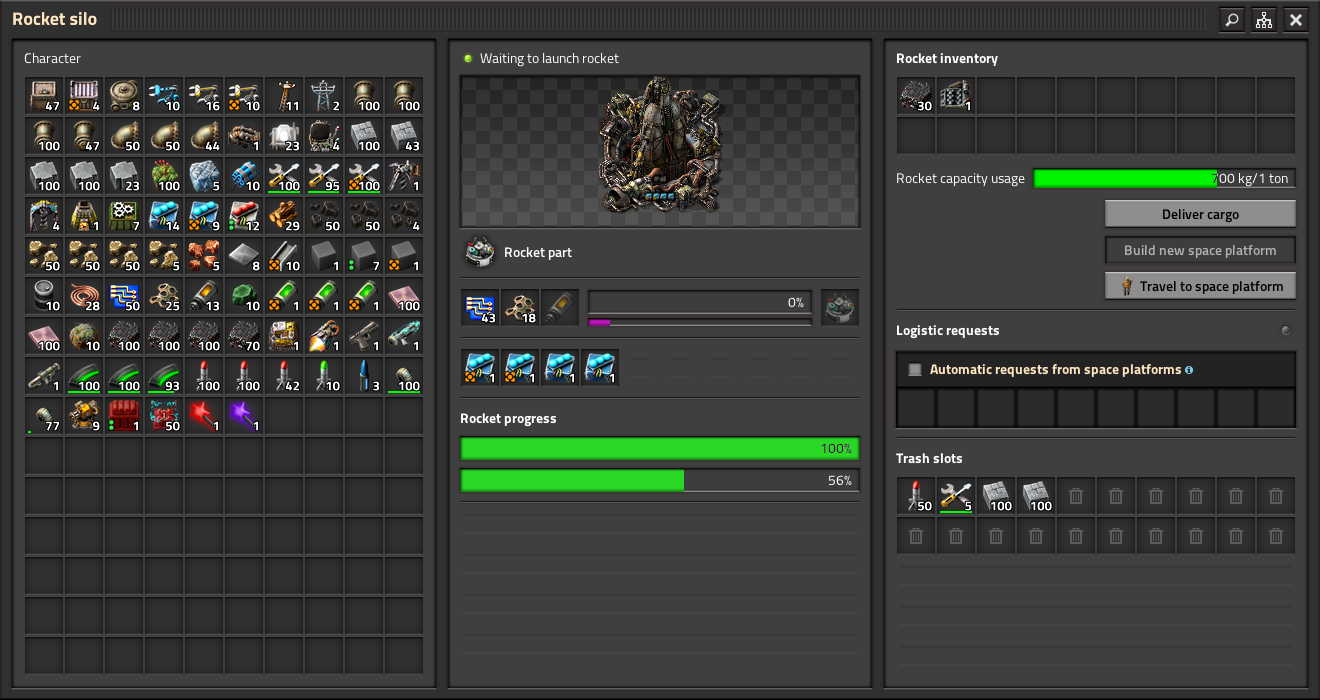Viewport: 1320px width, 700px height.
Task: Select the ice stack of 5
Action: click(204, 176)
